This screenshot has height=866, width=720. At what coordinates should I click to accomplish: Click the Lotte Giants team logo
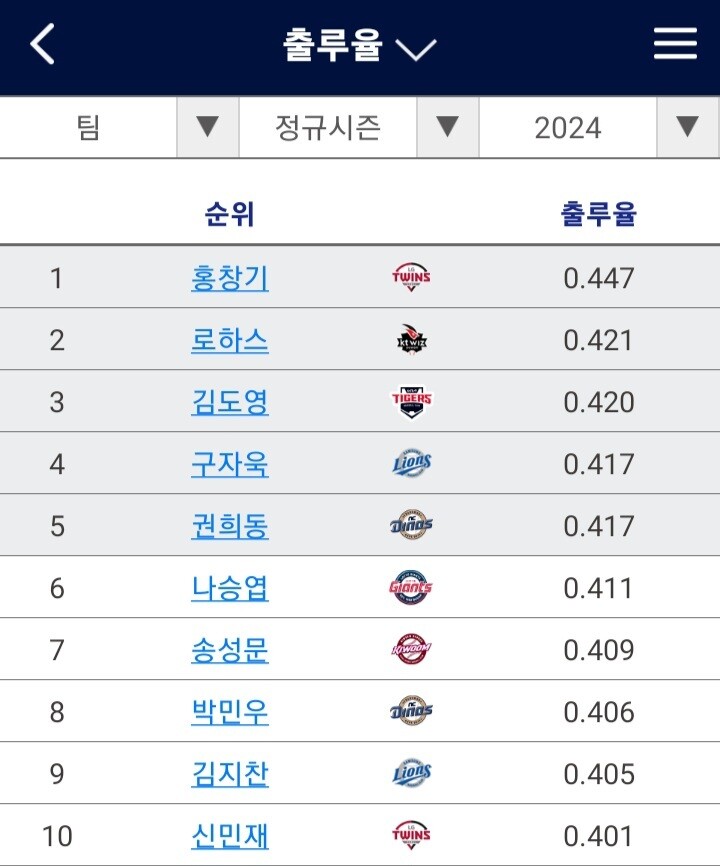tap(411, 588)
